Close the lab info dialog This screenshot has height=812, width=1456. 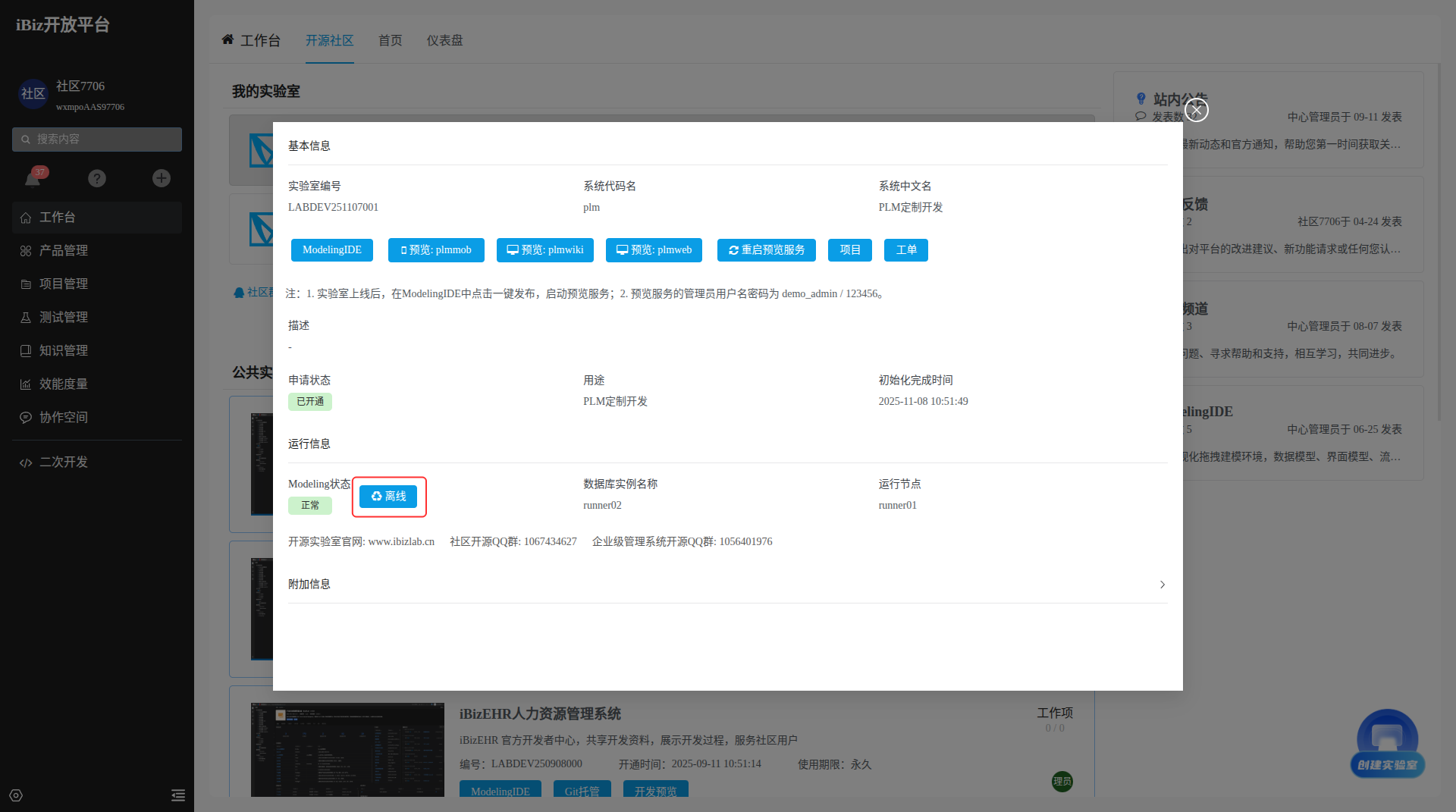1196,111
